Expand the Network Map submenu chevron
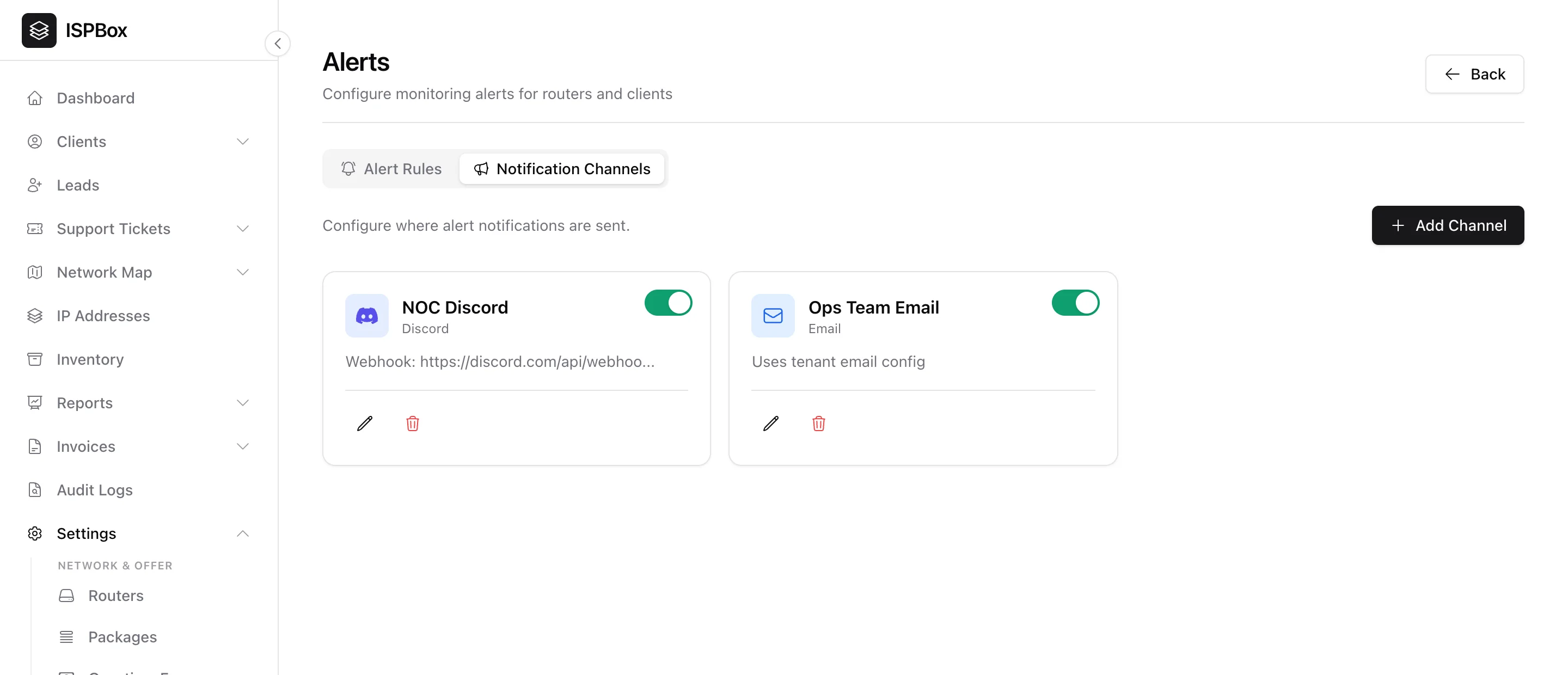 point(243,272)
